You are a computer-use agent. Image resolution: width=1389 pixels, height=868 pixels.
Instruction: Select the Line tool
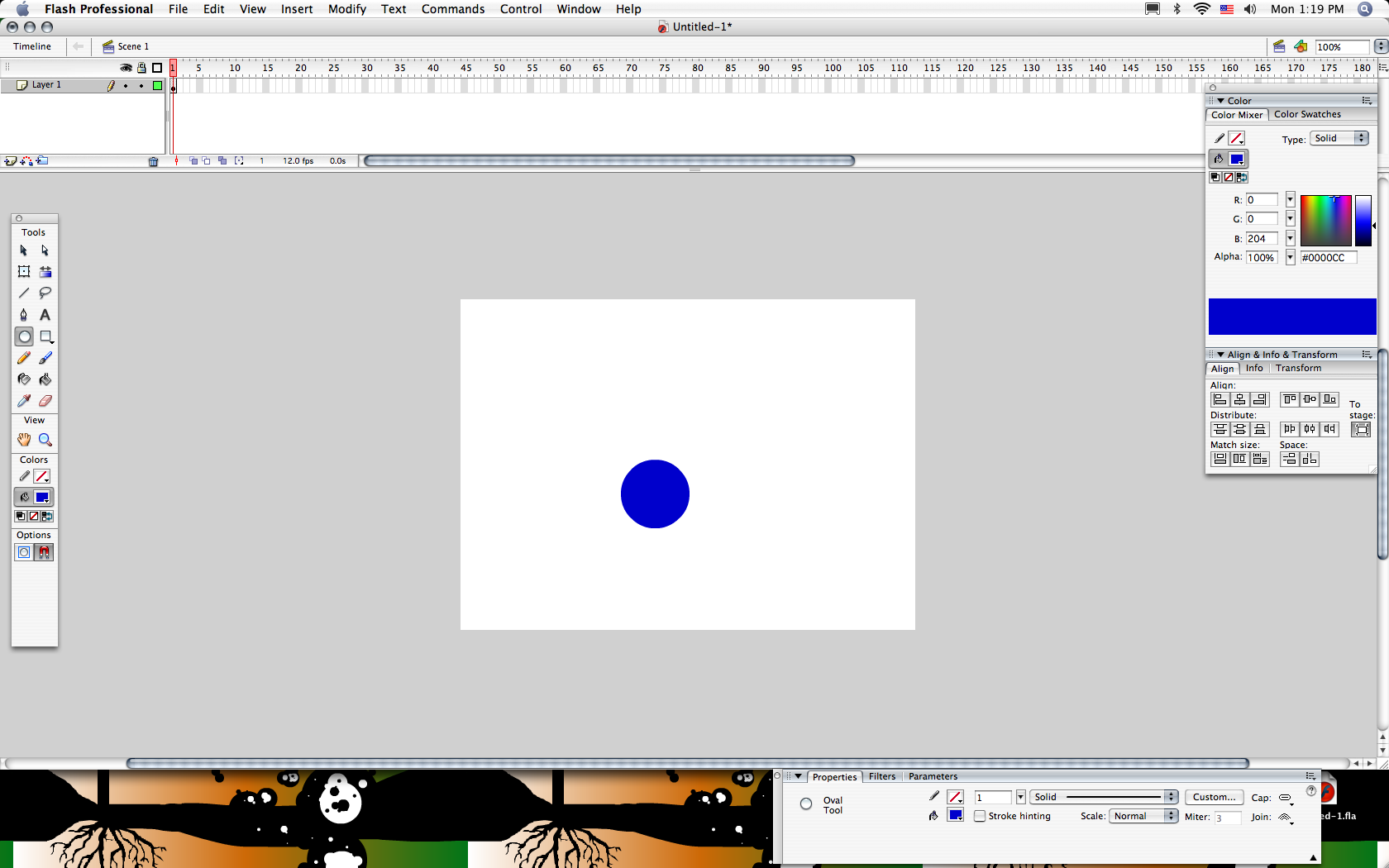23,293
